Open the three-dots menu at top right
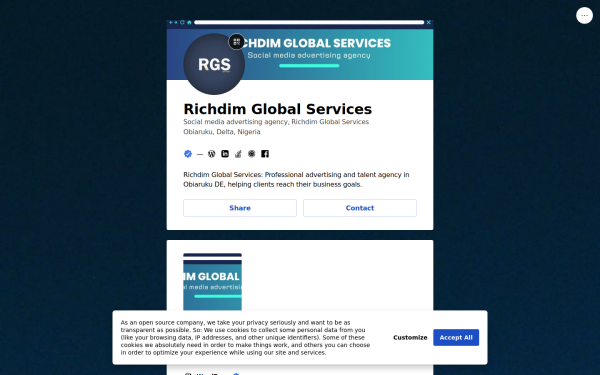Viewport: 600px width, 375px height. pyautogui.click(x=584, y=16)
